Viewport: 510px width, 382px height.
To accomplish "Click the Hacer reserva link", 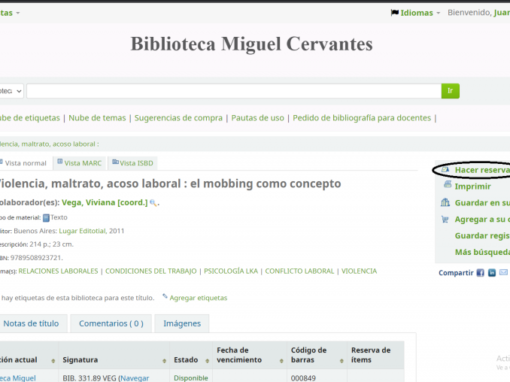I will 482,170.
